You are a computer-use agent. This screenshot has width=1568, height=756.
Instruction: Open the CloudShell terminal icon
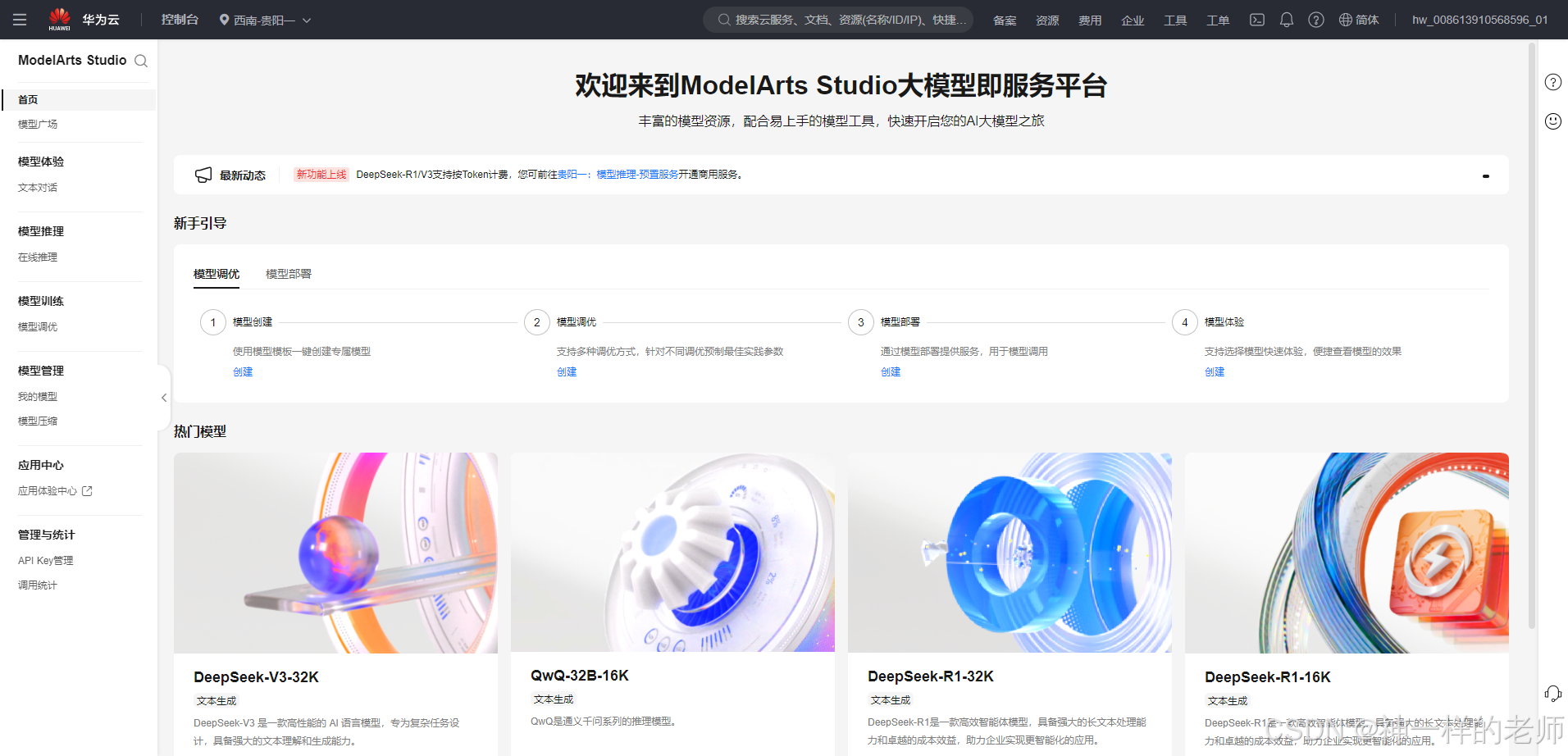tap(1256, 20)
